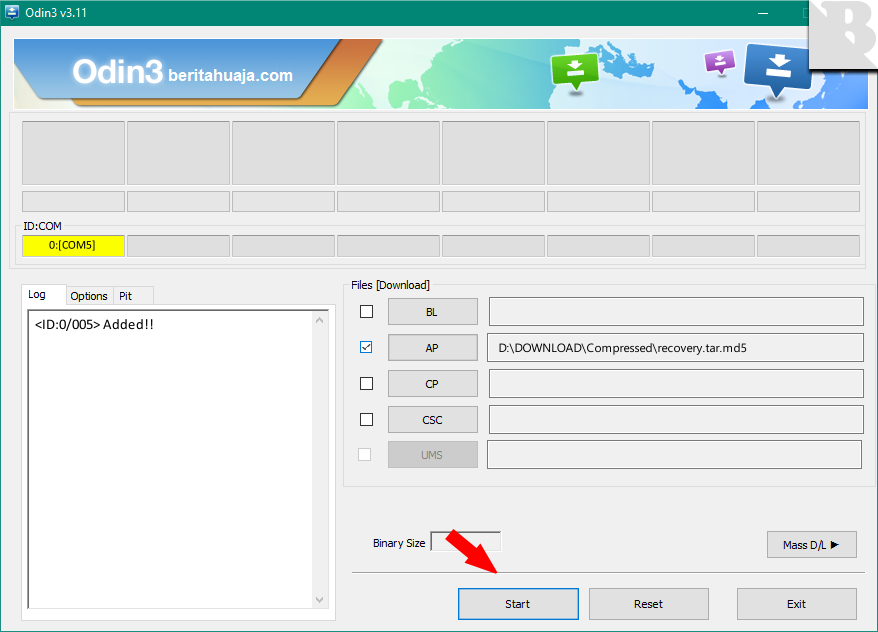
Task: Click the AP file path field
Action: (675, 348)
